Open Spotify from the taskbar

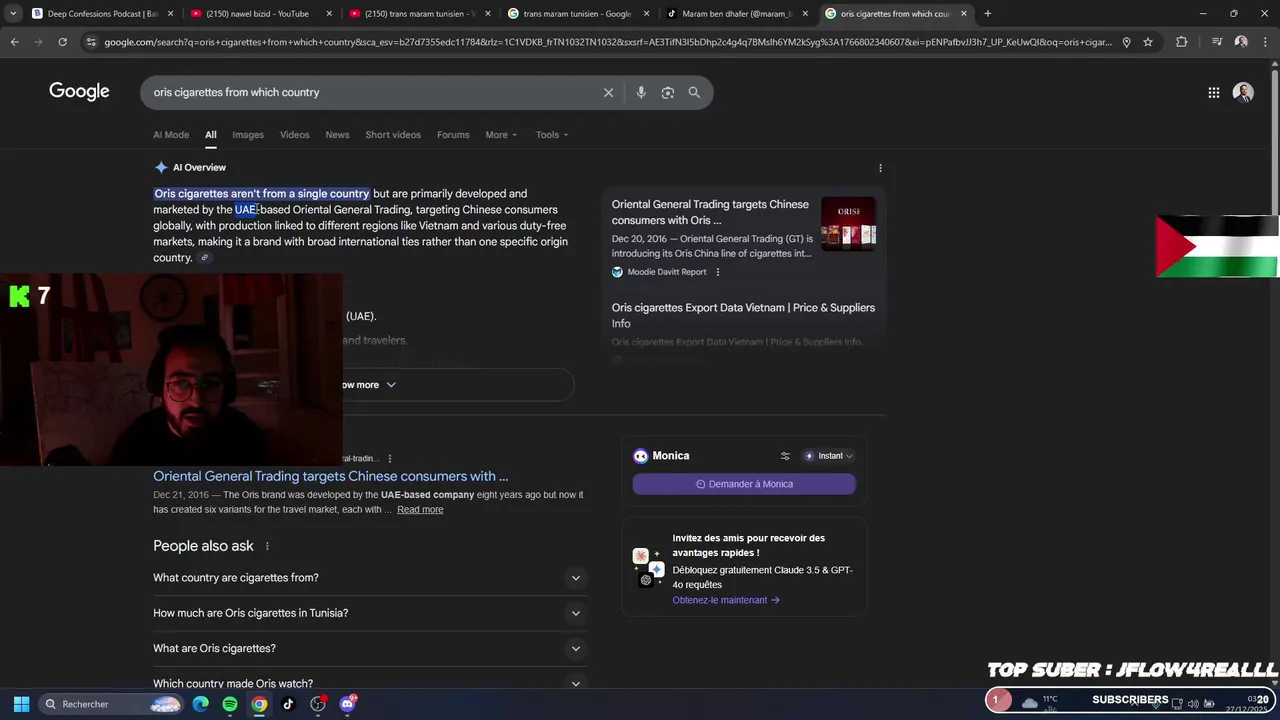230,704
